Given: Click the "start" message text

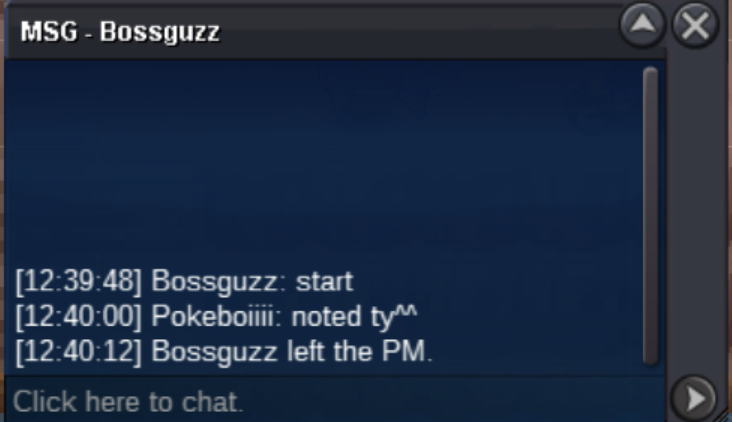Looking at the screenshot, I should pyautogui.click(x=324, y=281).
